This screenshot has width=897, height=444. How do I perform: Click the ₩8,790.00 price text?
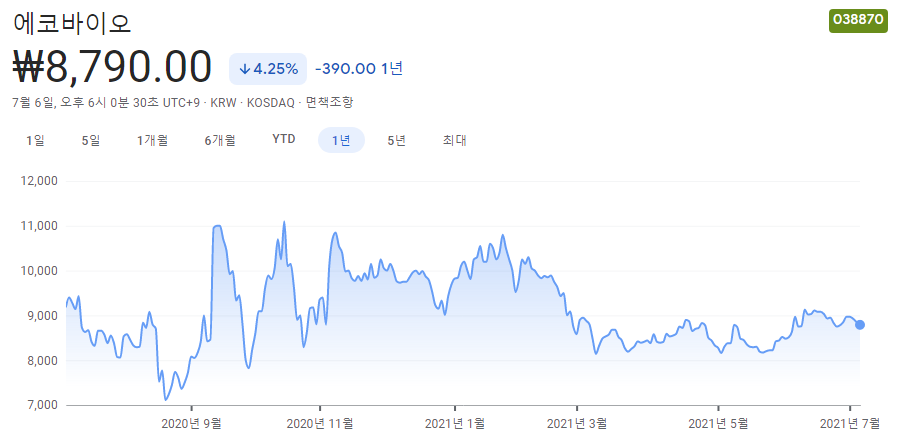click(x=112, y=68)
